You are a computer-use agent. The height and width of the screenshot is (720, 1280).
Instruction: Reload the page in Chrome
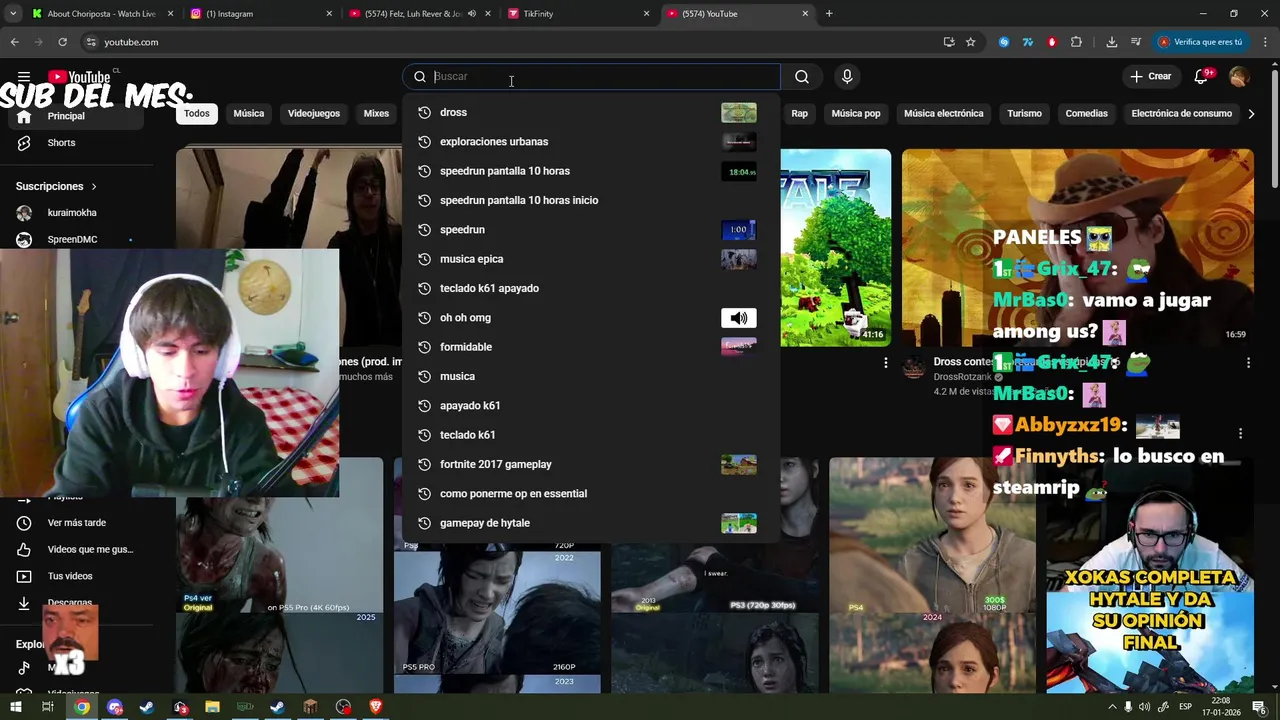tap(62, 42)
